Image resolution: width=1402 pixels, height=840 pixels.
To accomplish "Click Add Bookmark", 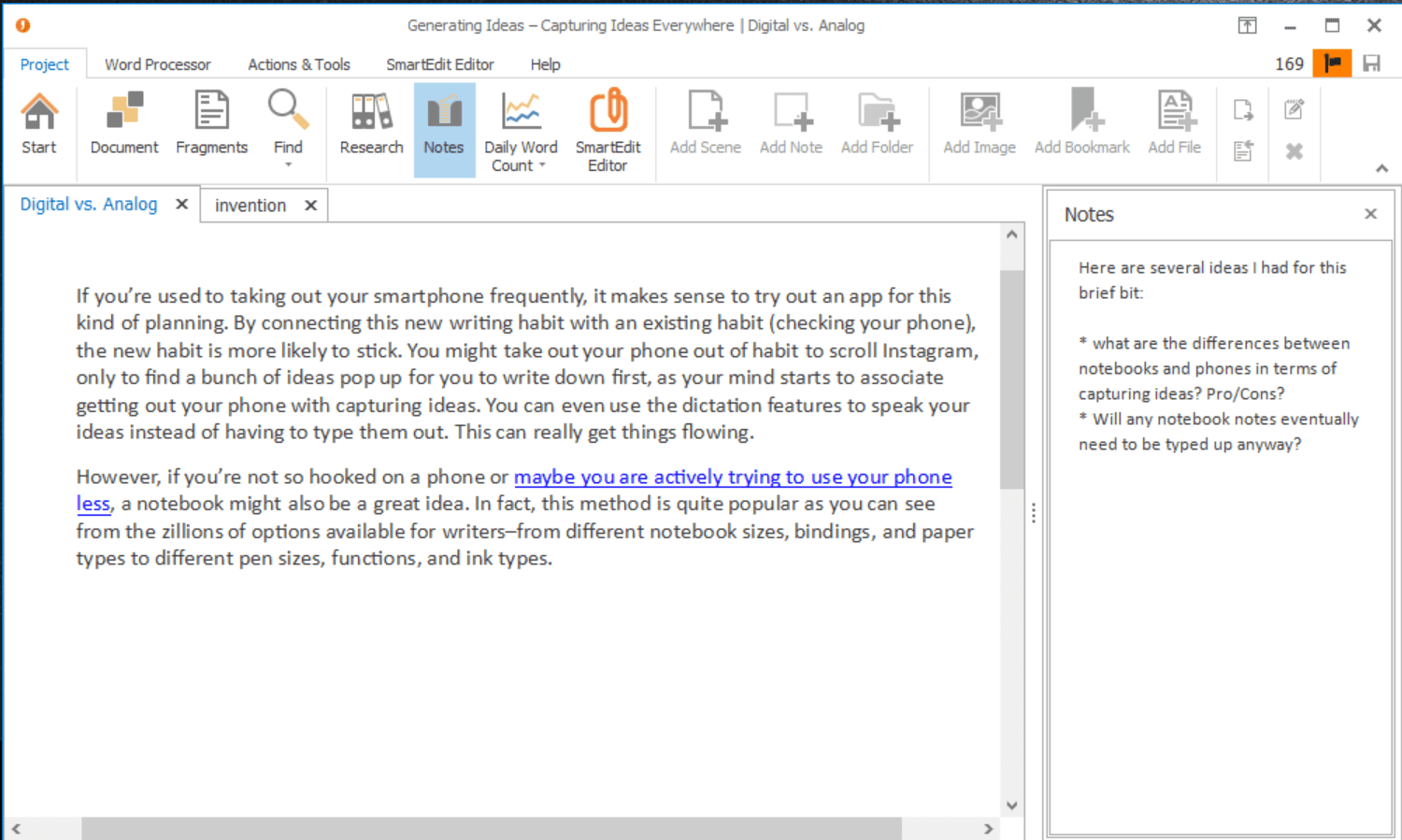I will (x=1082, y=124).
